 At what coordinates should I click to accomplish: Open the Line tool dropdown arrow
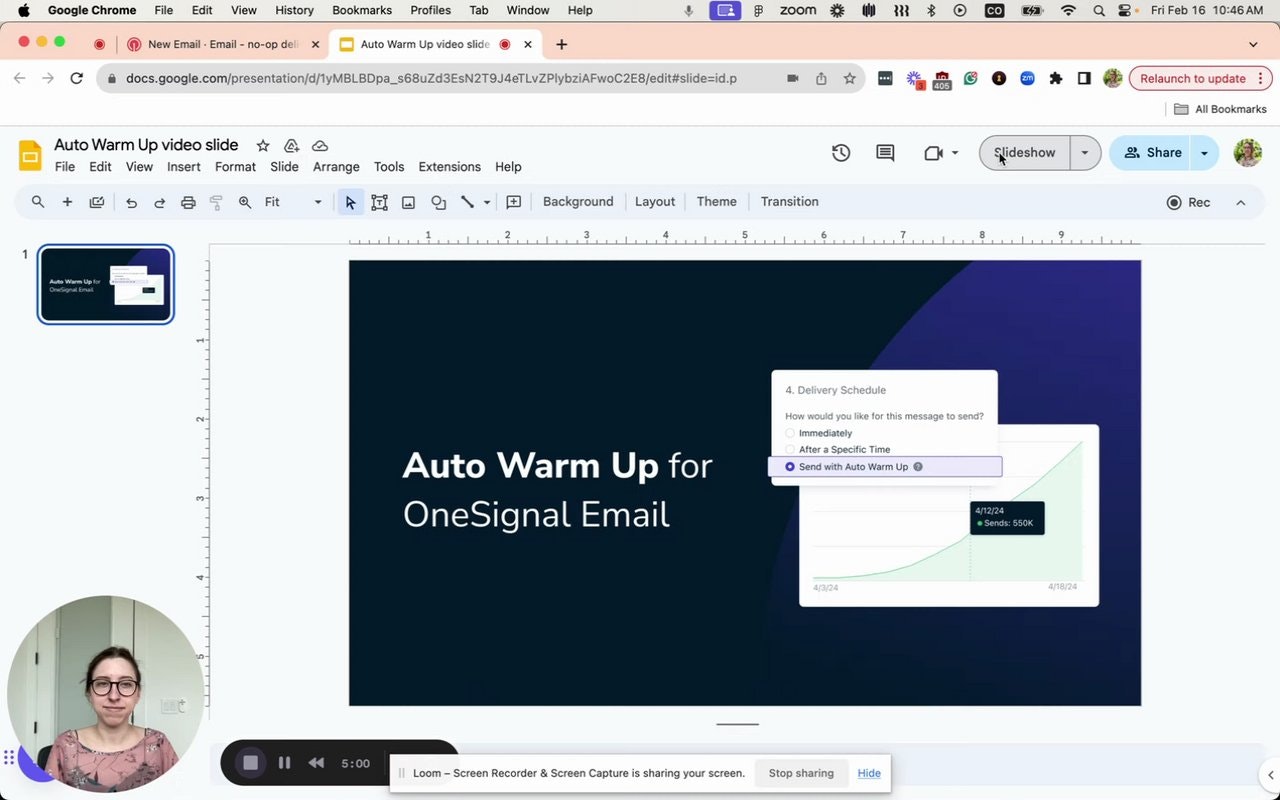click(487, 201)
